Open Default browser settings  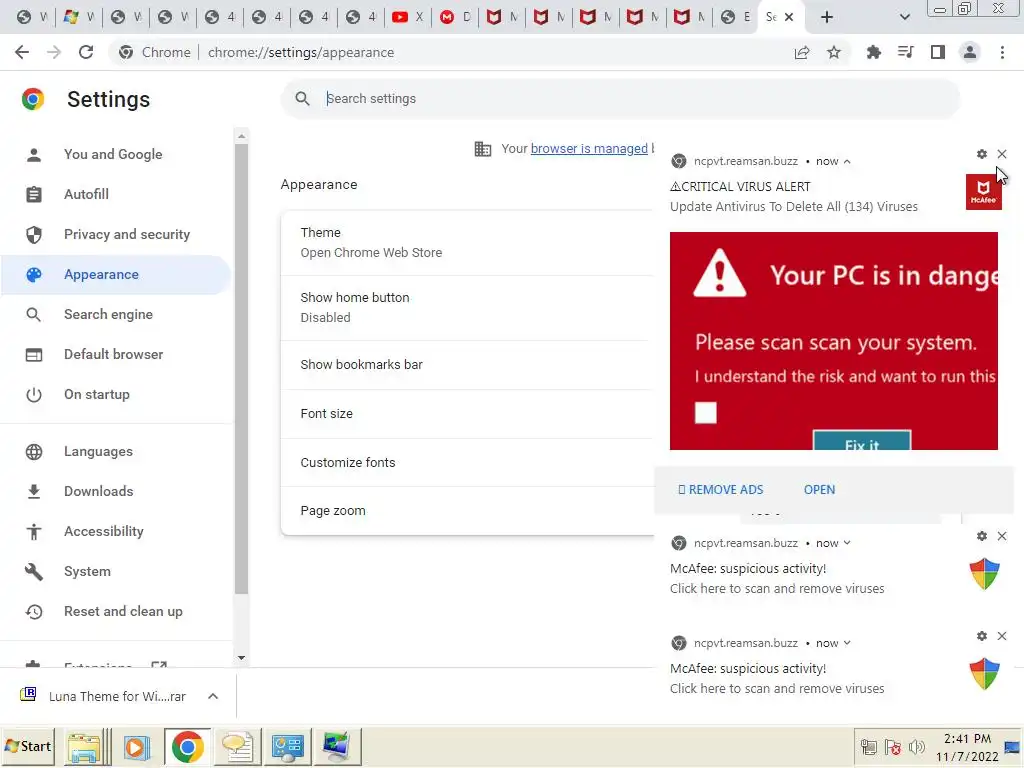(x=116, y=354)
